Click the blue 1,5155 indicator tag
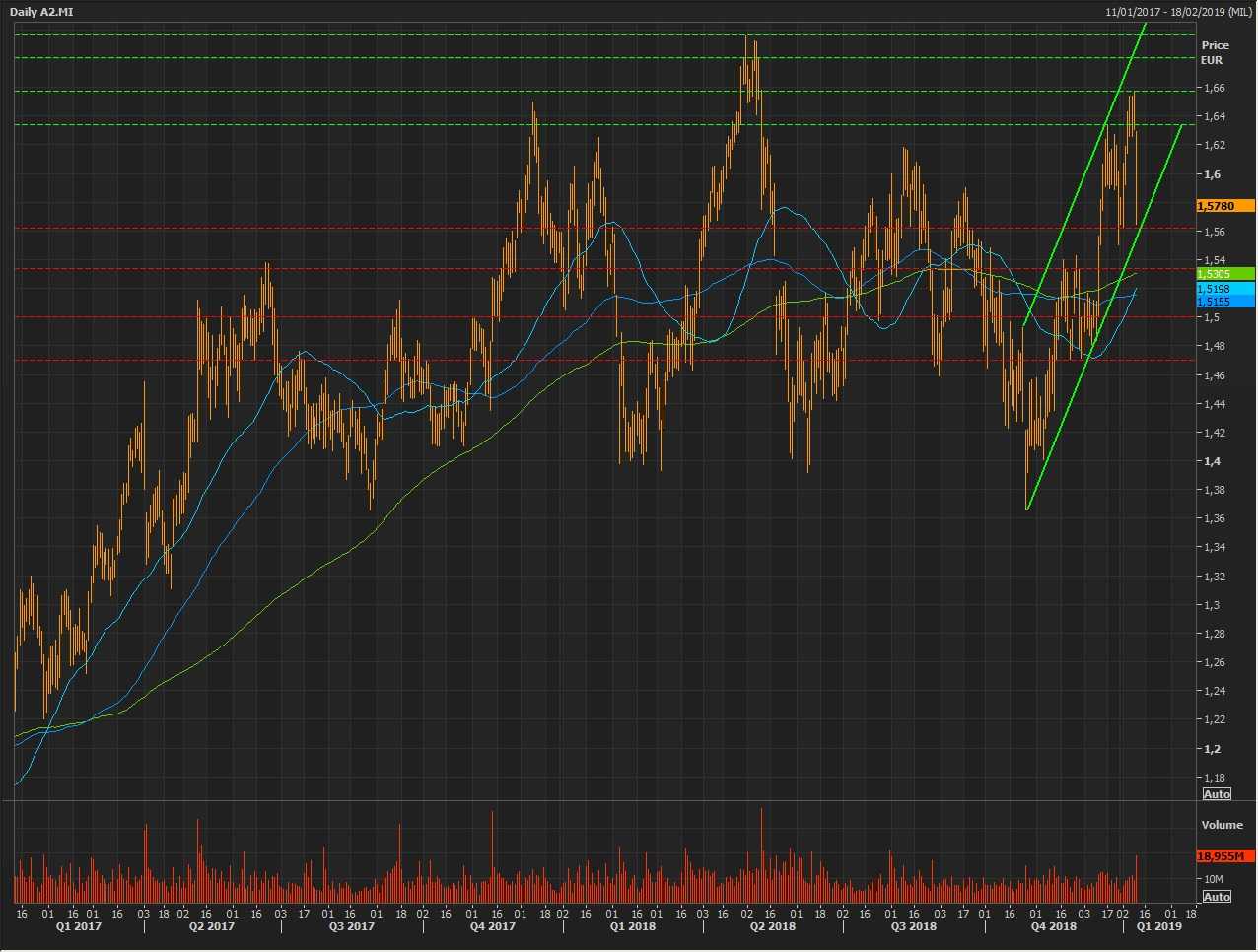 coord(1224,301)
